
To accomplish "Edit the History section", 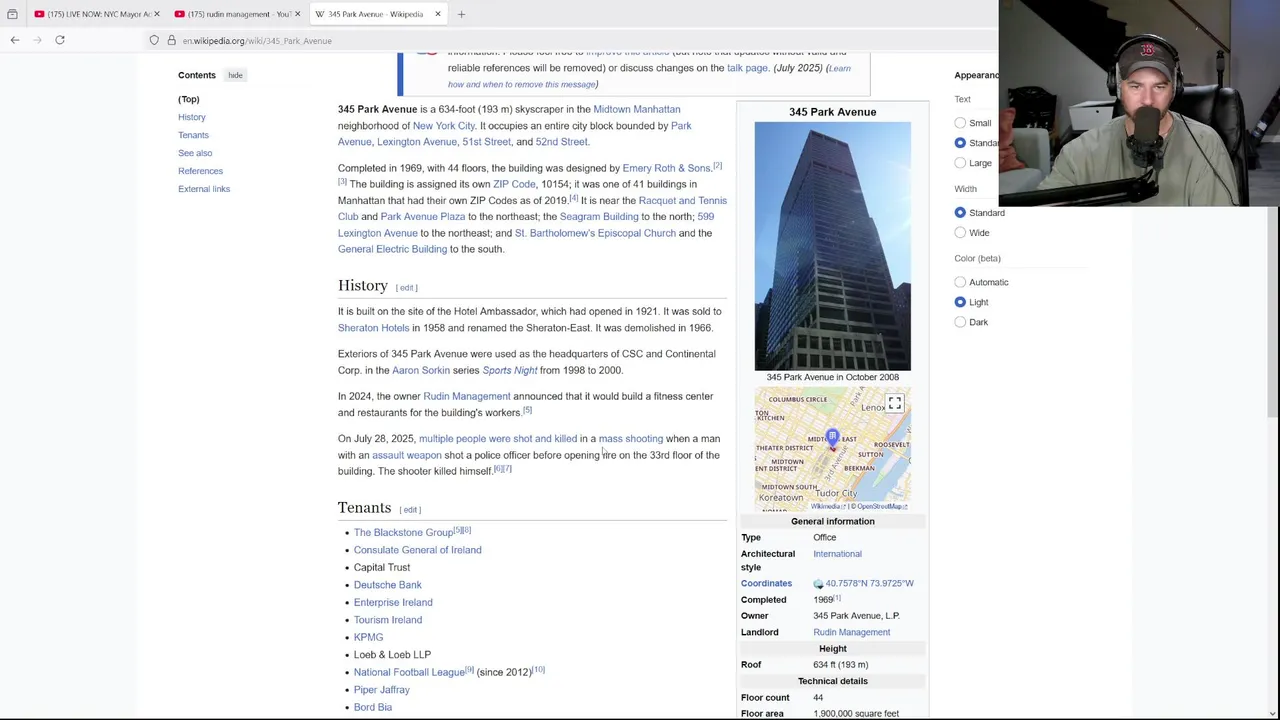I will click(406, 288).
